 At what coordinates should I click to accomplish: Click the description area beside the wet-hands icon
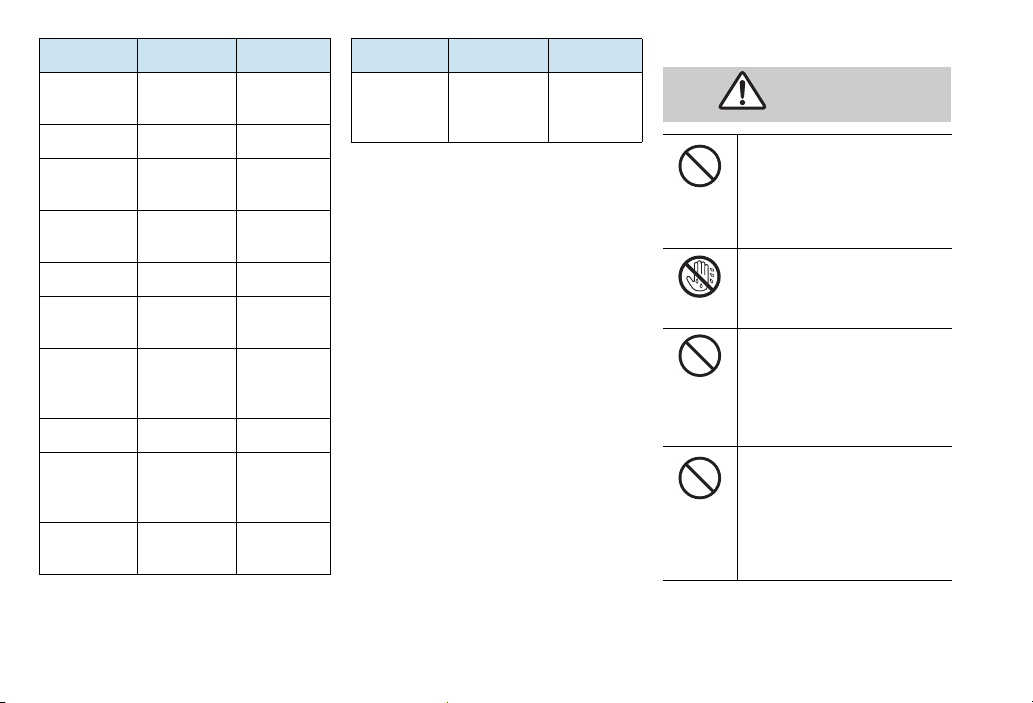tap(845, 288)
